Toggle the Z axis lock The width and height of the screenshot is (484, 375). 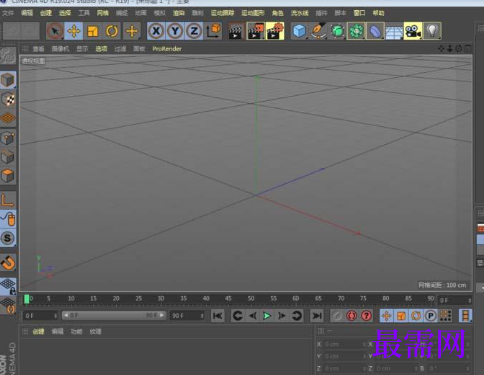click(194, 31)
